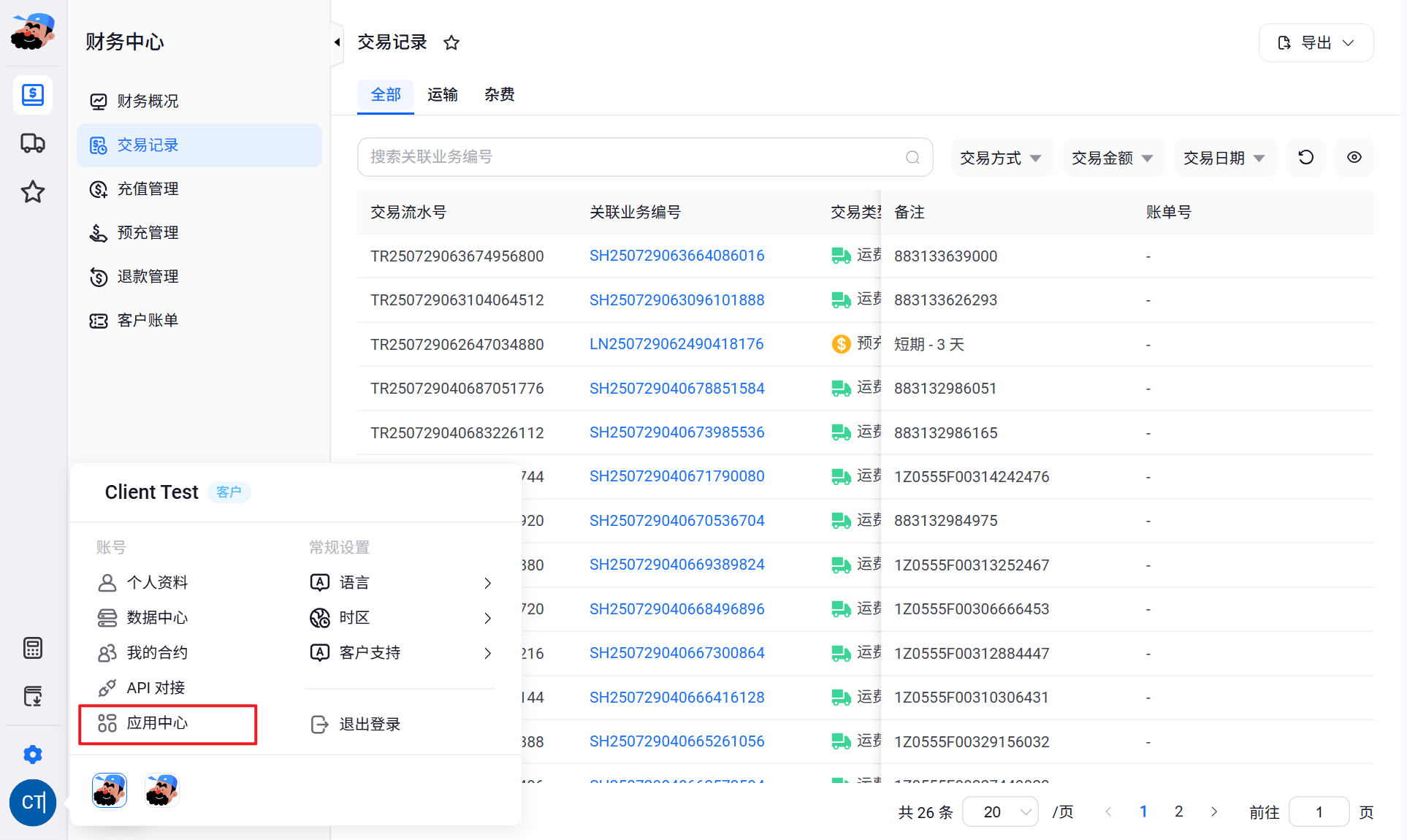
Task: Open link SH250729040668496896
Action: tap(676, 609)
